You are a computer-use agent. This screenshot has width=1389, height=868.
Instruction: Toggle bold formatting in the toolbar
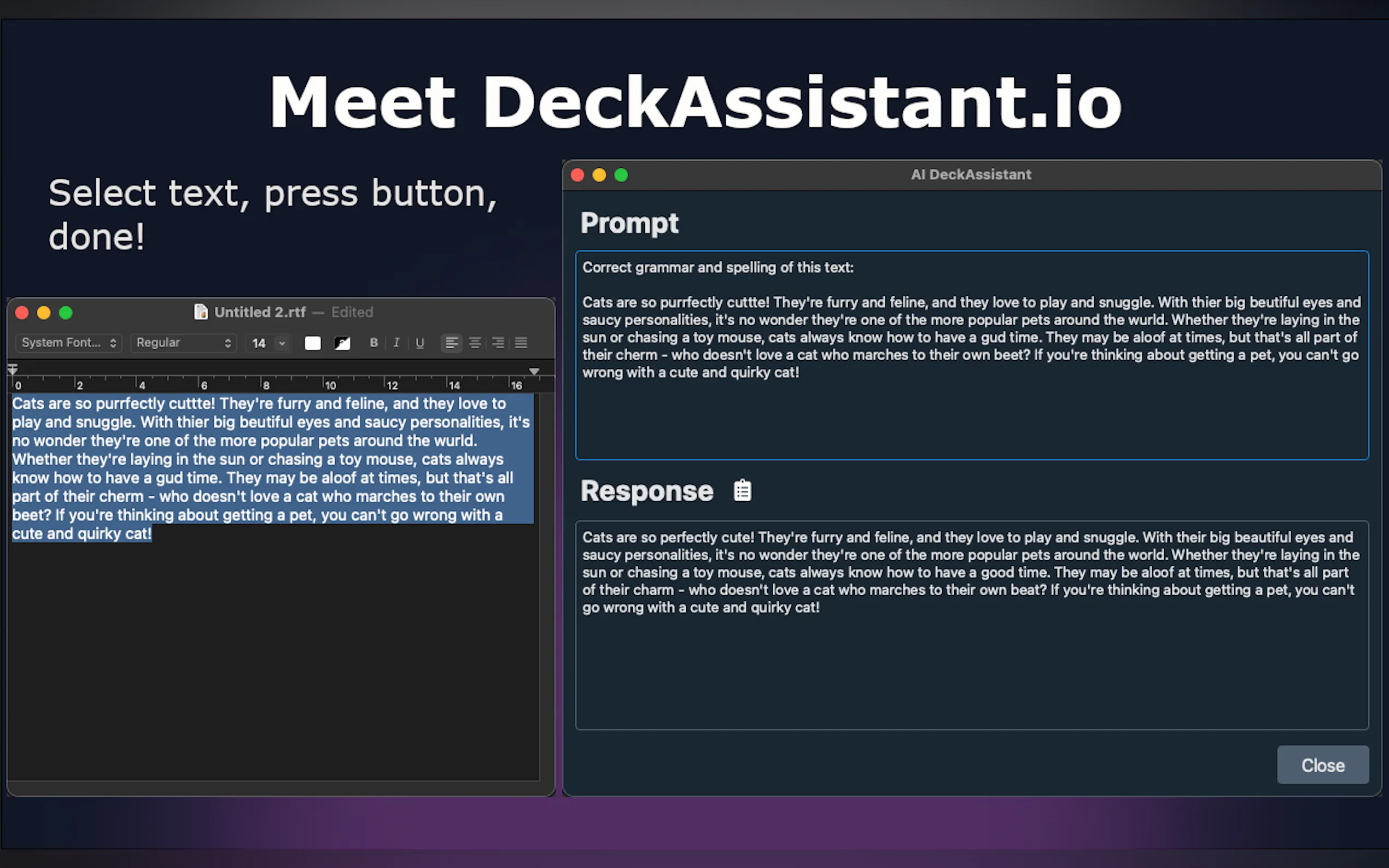click(x=374, y=343)
